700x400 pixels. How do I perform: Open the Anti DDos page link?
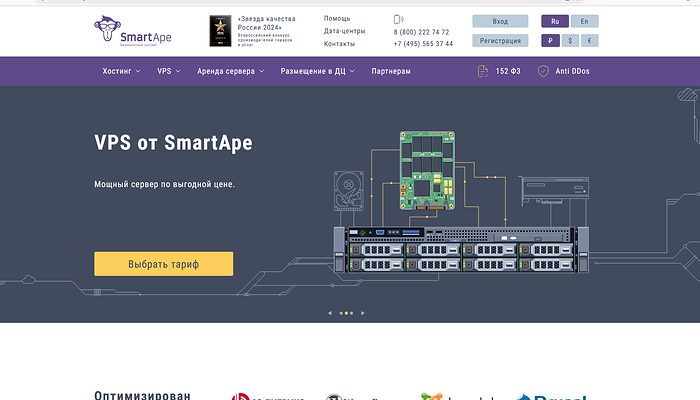[572, 71]
